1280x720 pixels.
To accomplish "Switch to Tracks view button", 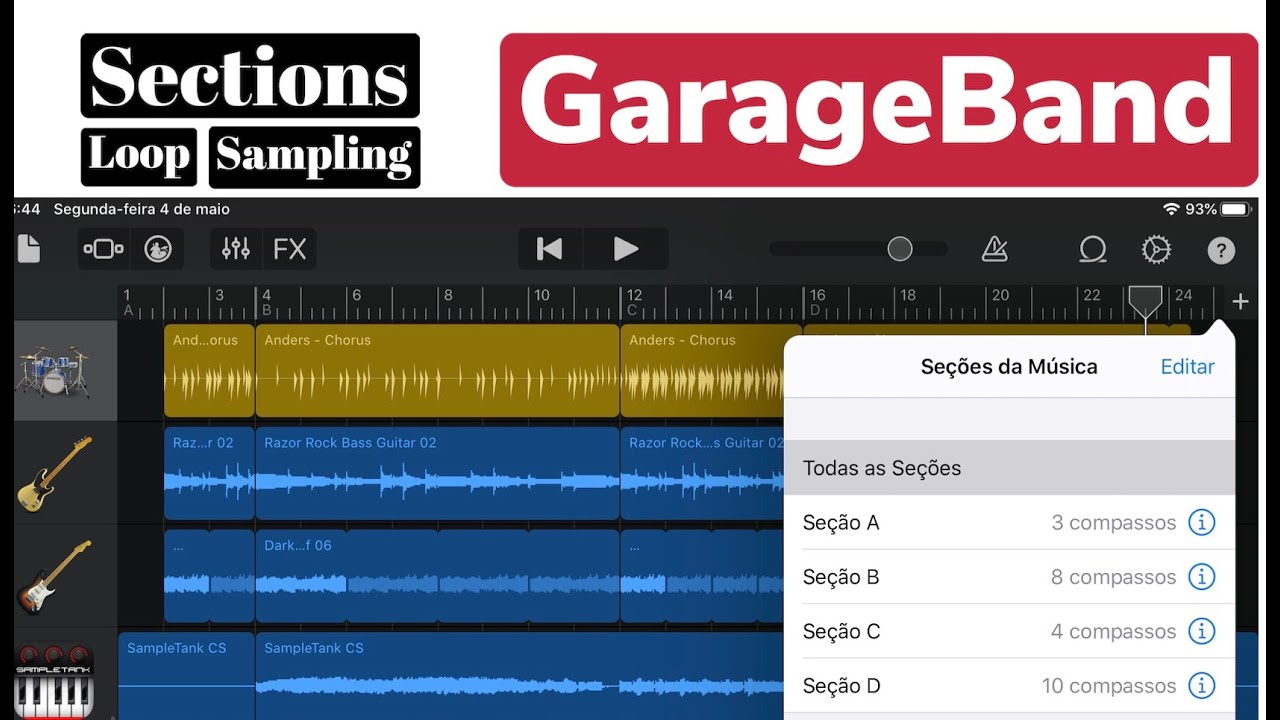I will coord(104,249).
